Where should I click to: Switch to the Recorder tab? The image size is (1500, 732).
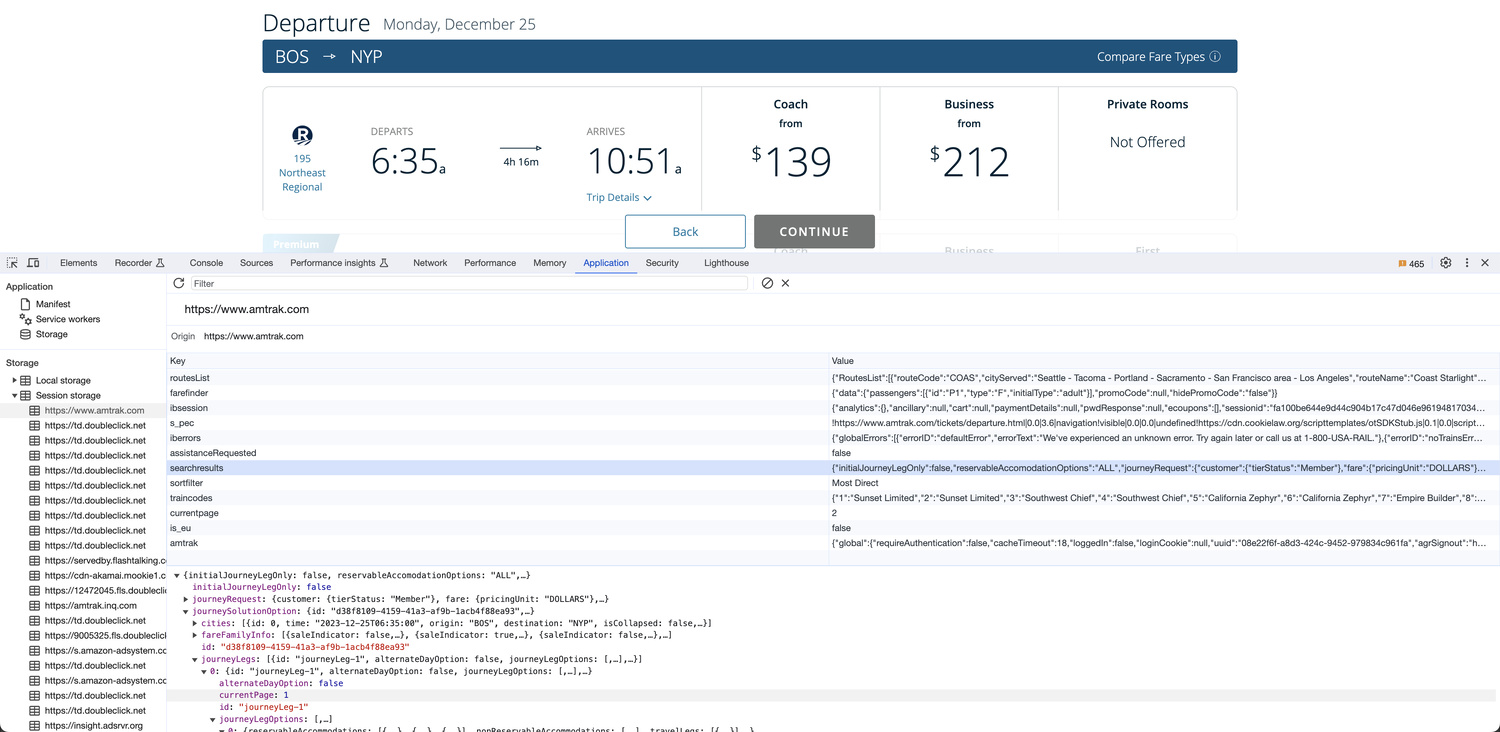139,263
